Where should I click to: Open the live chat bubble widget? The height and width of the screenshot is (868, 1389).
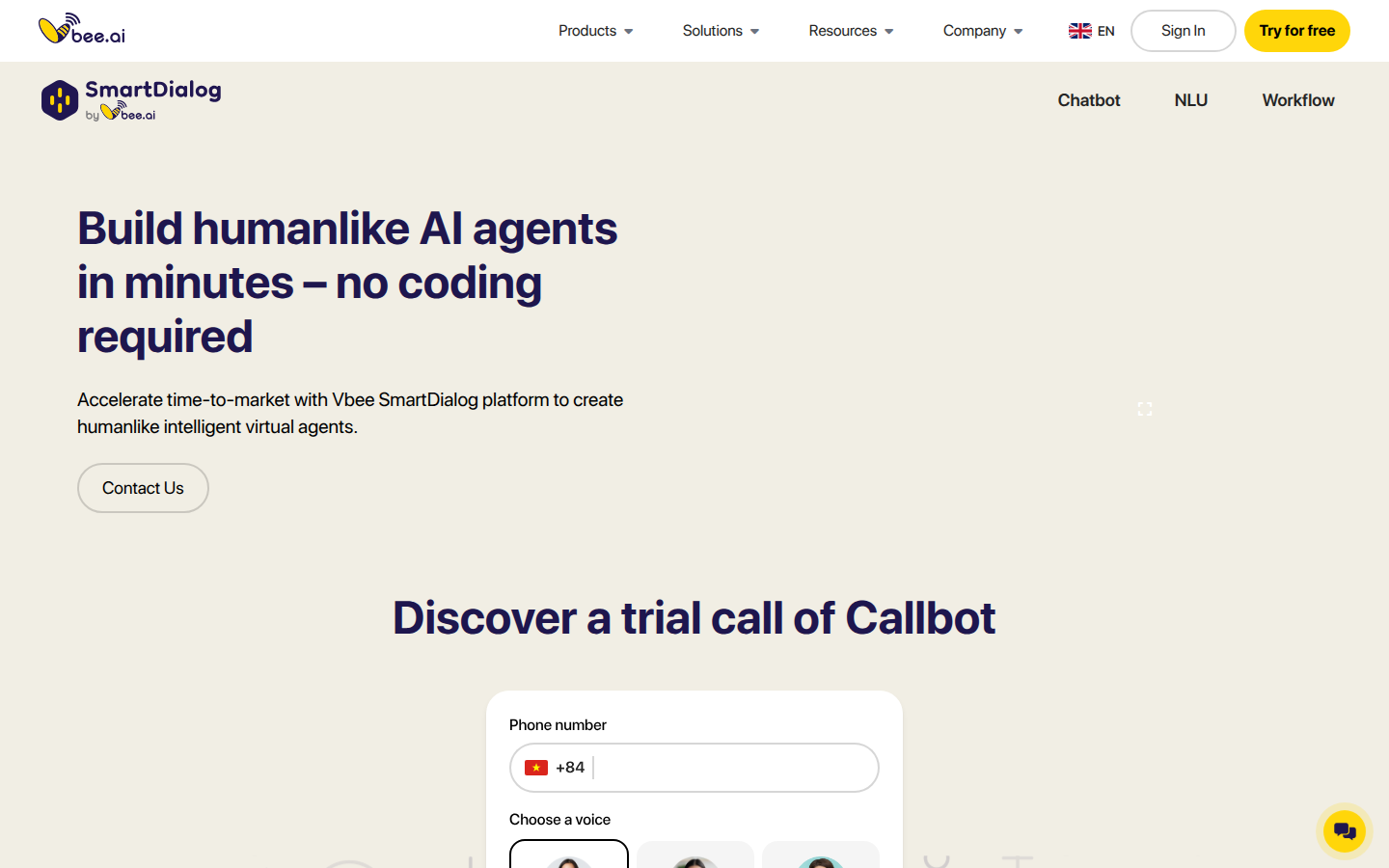pos(1344,830)
